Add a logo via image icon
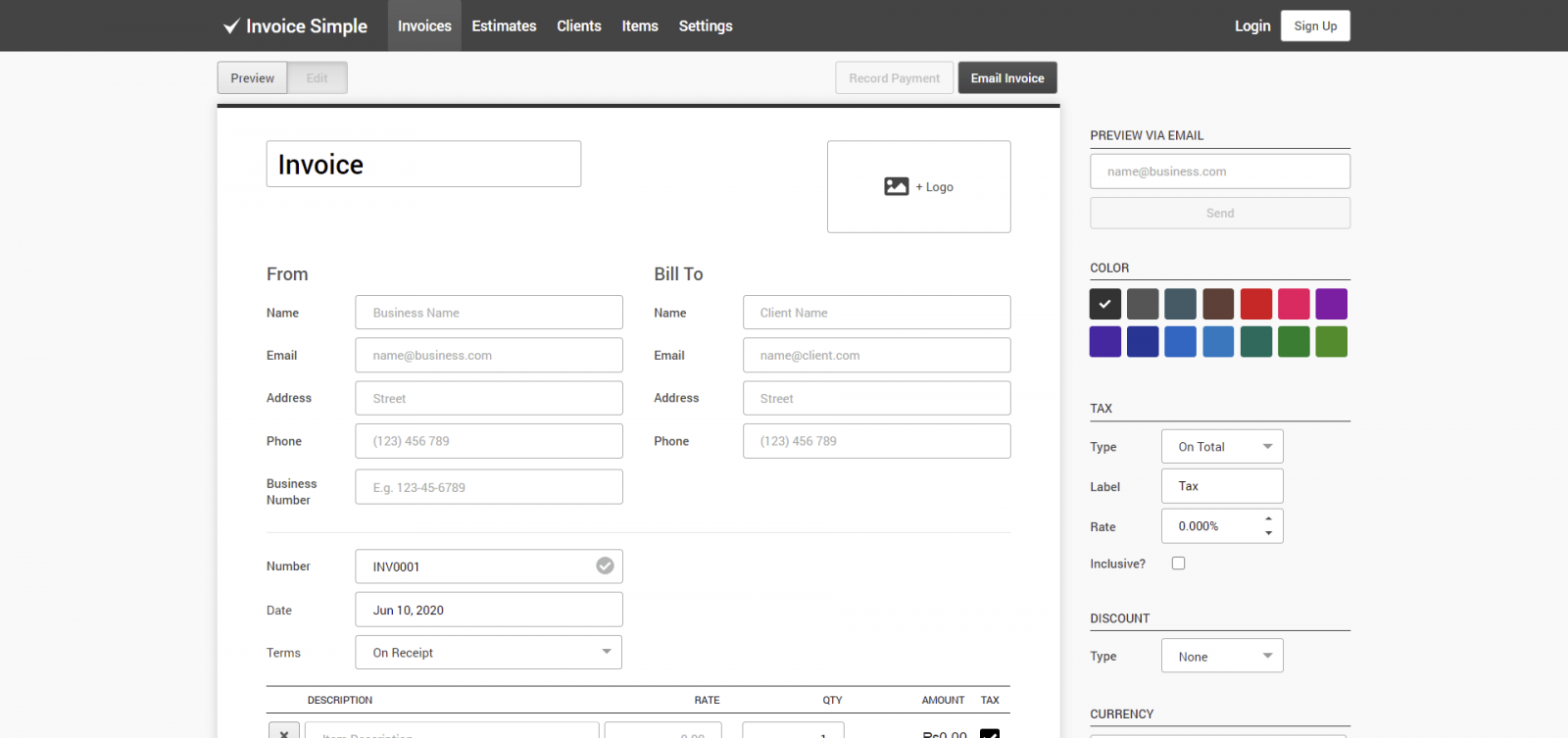Screen dimensions: 1568x738 (896, 186)
